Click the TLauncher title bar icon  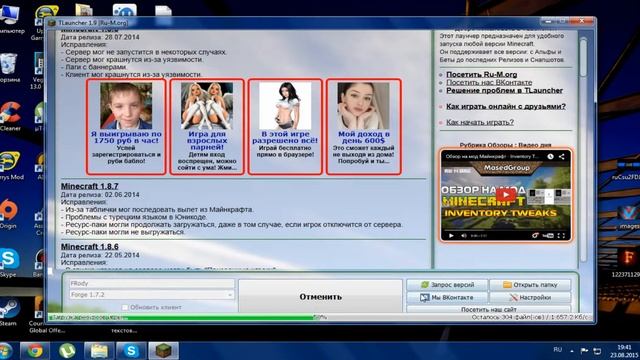(x=52, y=23)
